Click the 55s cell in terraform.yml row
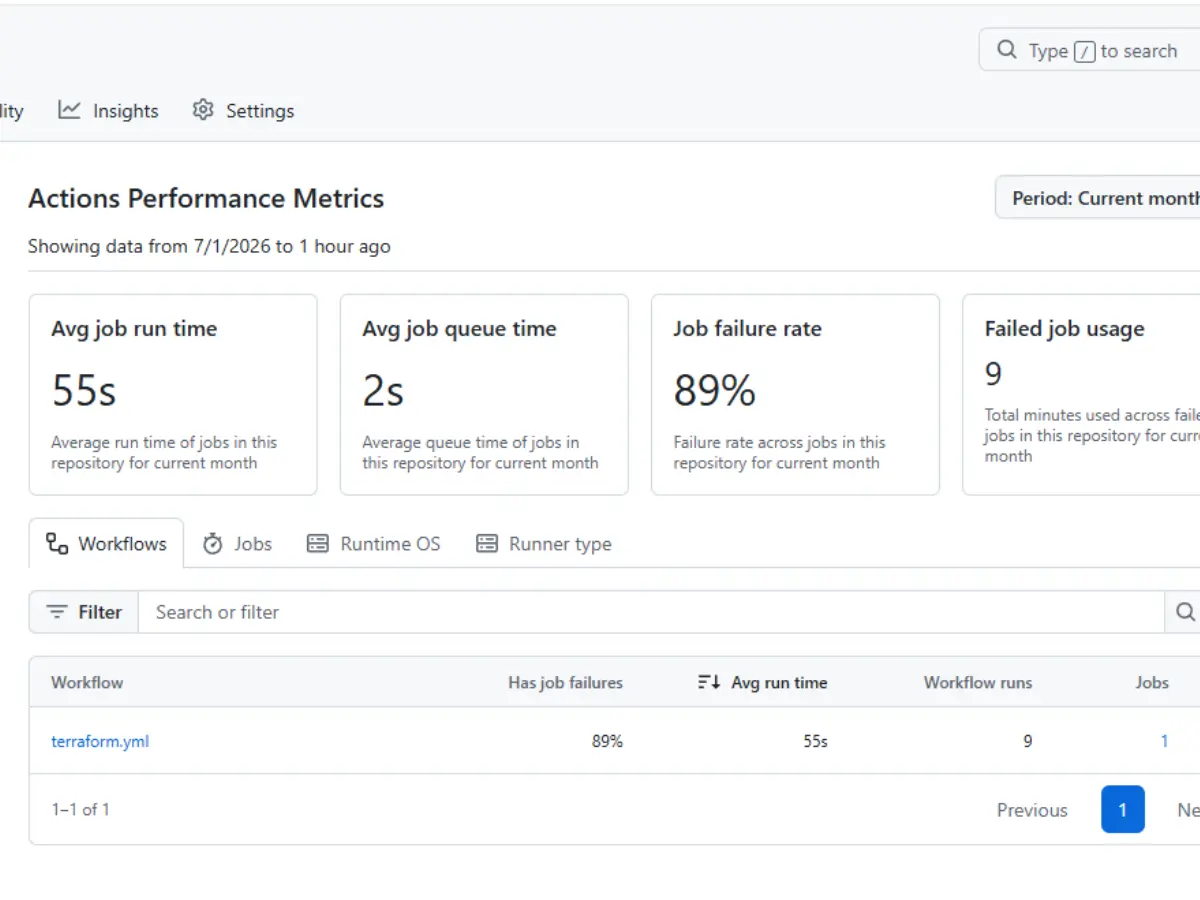1200x900 pixels. click(814, 741)
